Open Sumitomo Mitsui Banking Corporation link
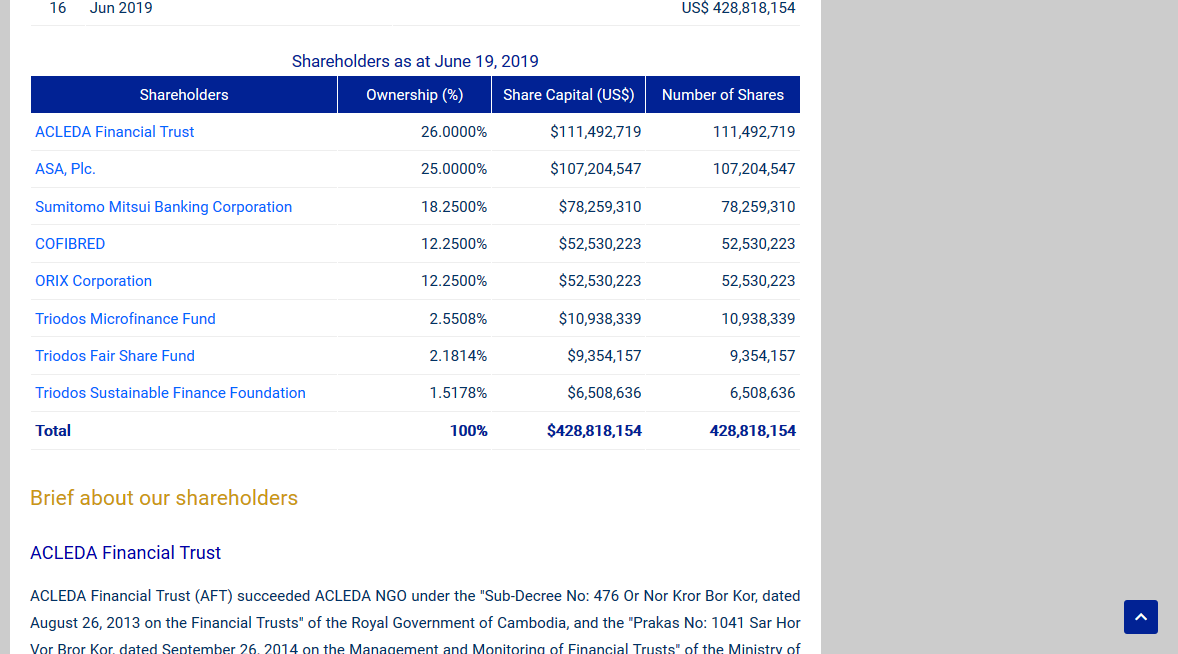The height and width of the screenshot is (654, 1178). tap(163, 206)
